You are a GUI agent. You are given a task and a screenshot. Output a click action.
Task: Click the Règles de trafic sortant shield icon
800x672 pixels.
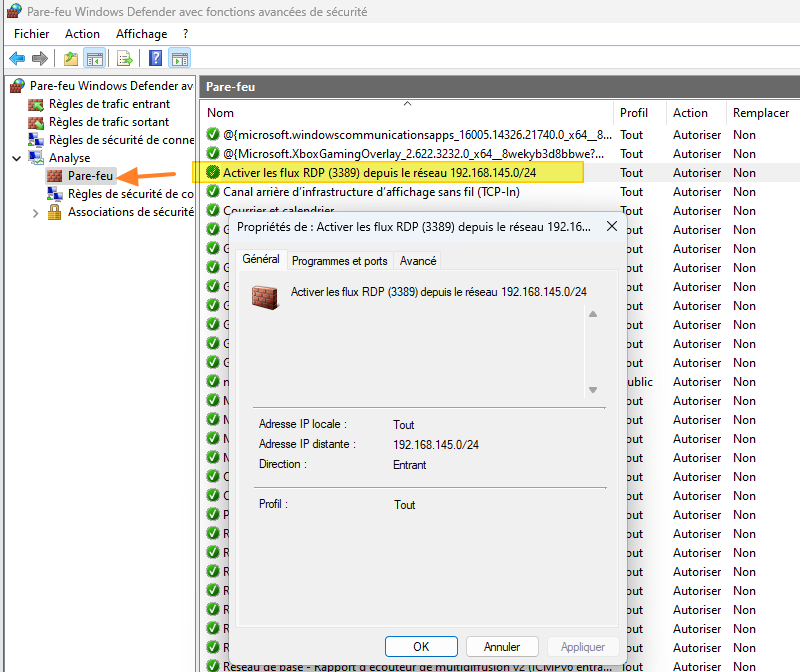(36, 122)
